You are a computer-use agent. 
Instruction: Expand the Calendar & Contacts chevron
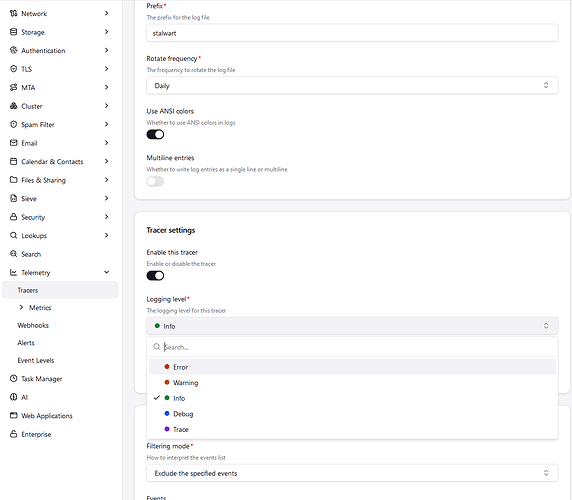tap(107, 162)
